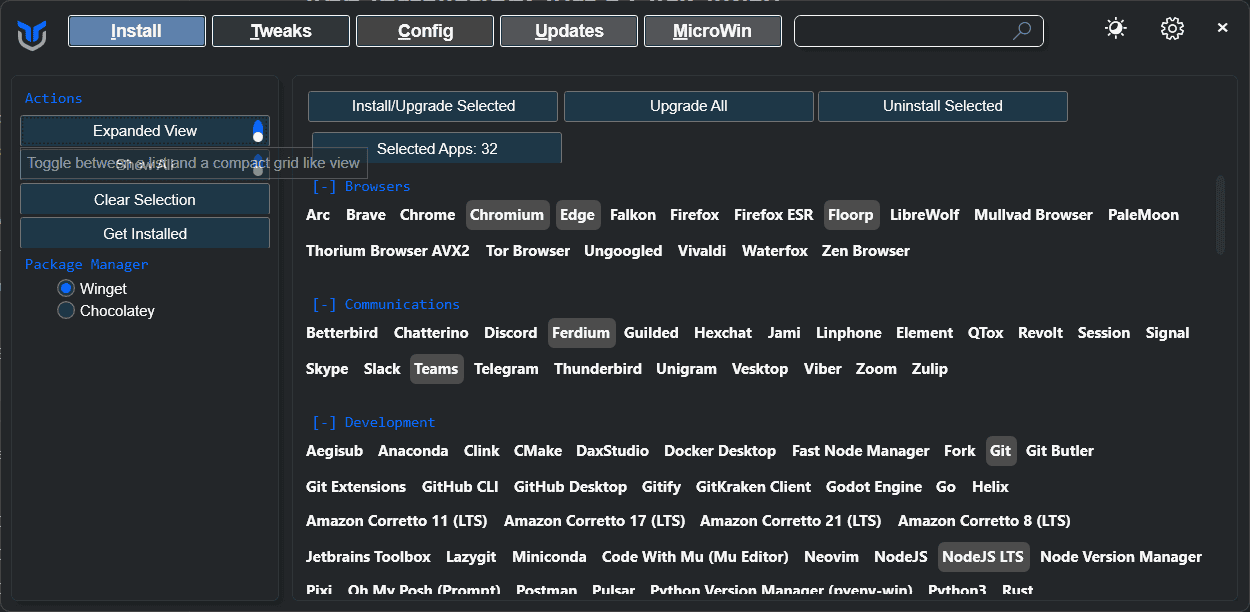The width and height of the screenshot is (1250, 612).
Task: Click the Uninstall Selected button
Action: tap(942, 106)
